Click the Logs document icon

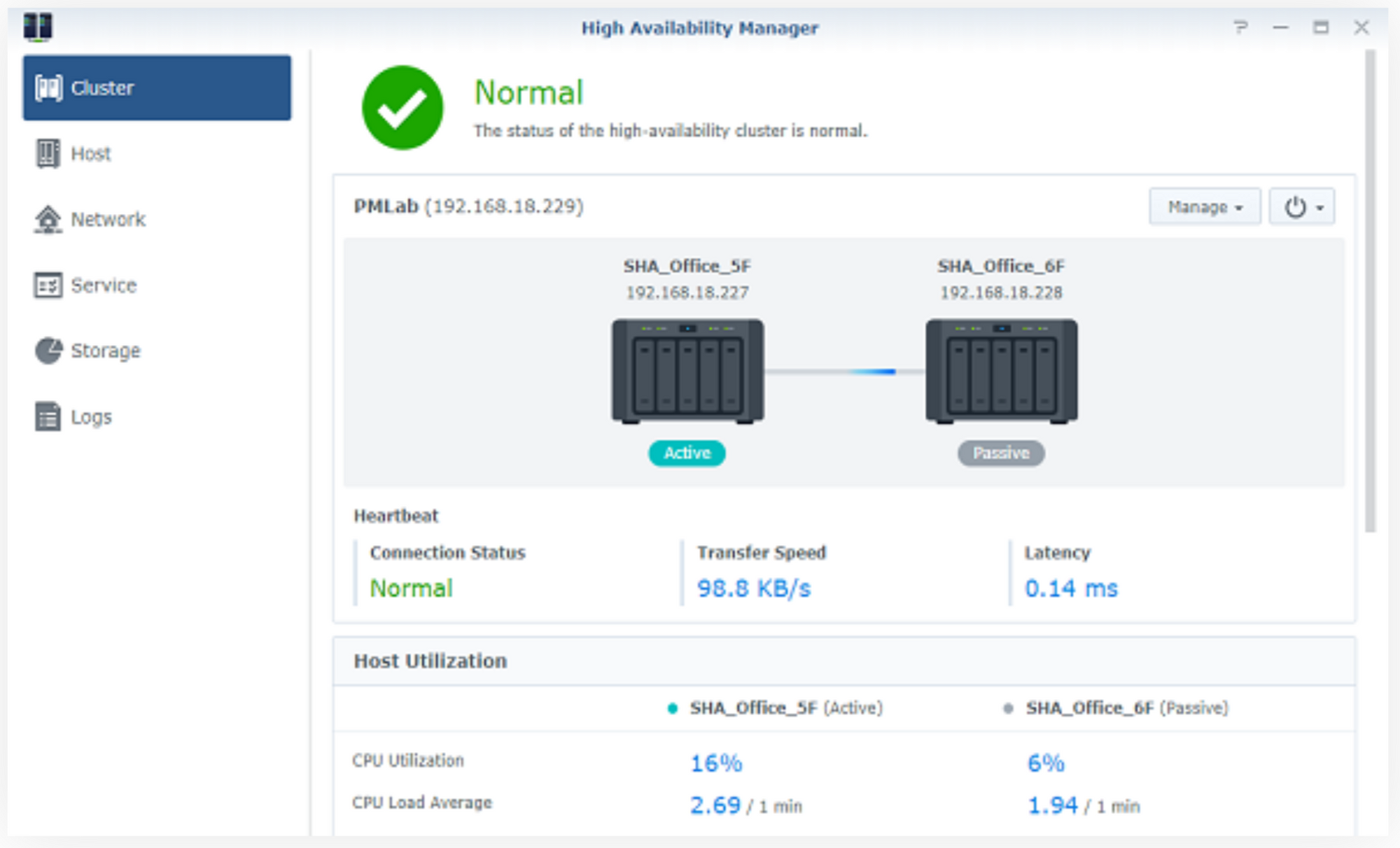click(x=48, y=417)
